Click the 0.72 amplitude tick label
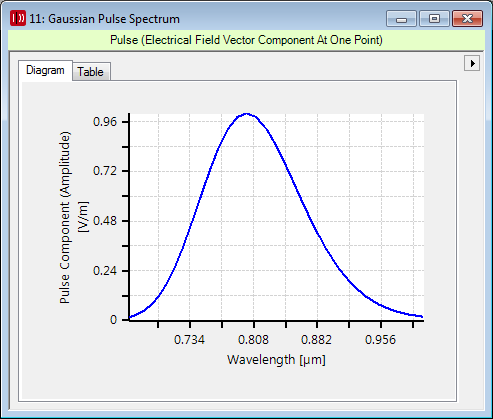 (105, 171)
